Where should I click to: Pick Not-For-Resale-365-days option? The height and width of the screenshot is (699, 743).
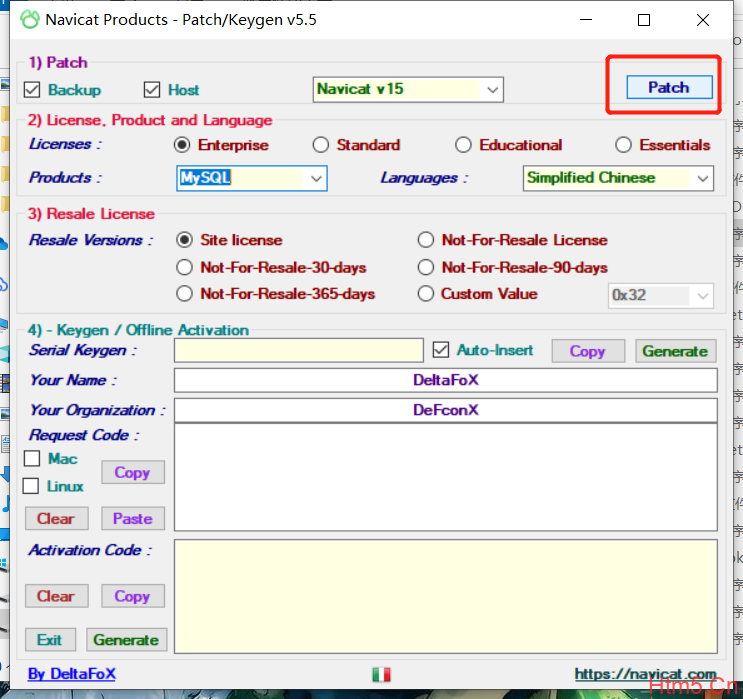click(x=184, y=294)
